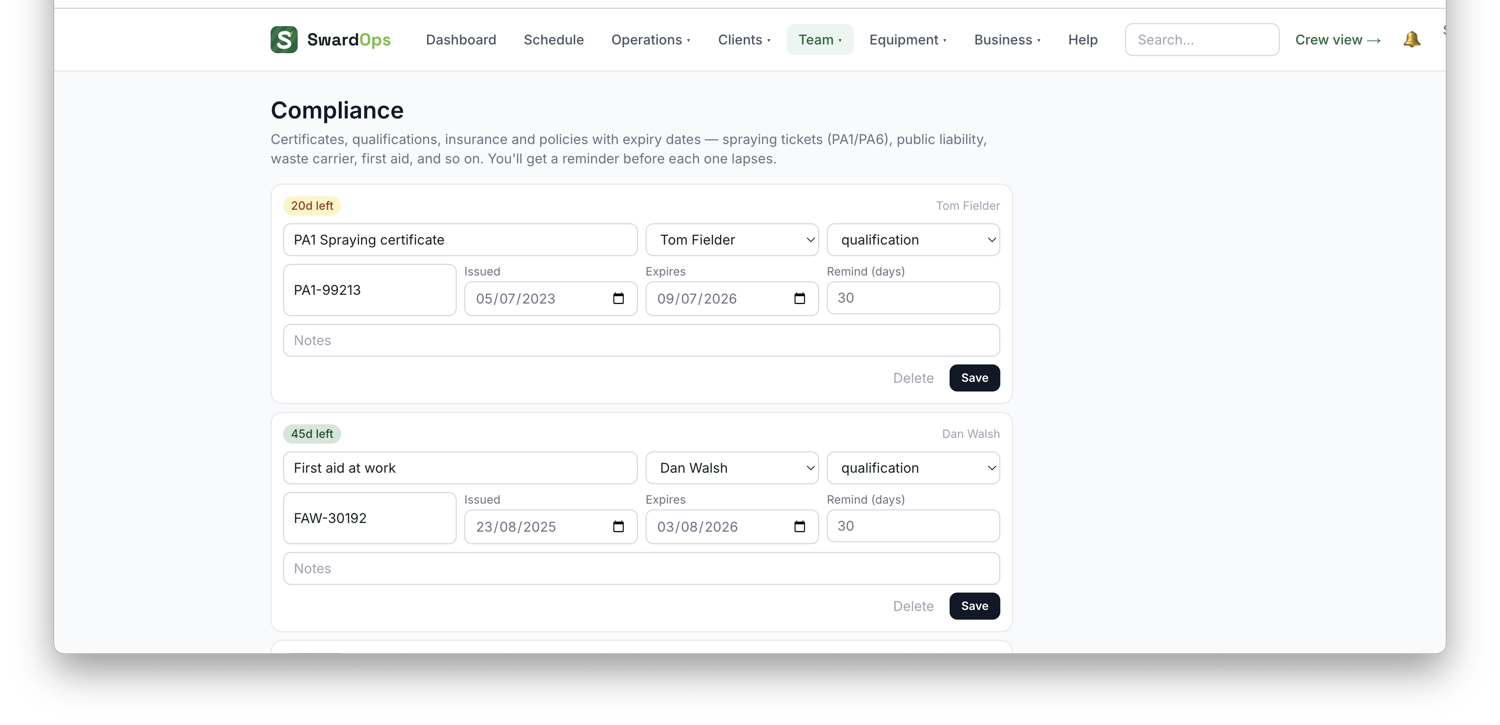Click expires date 03/08/2026 field
This screenshot has height=725, width=1500.
732,527
